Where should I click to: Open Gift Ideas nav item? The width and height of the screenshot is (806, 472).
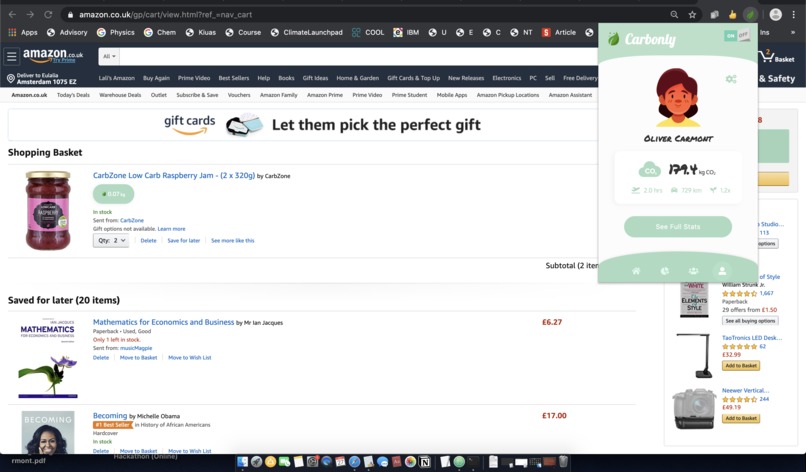315,78
